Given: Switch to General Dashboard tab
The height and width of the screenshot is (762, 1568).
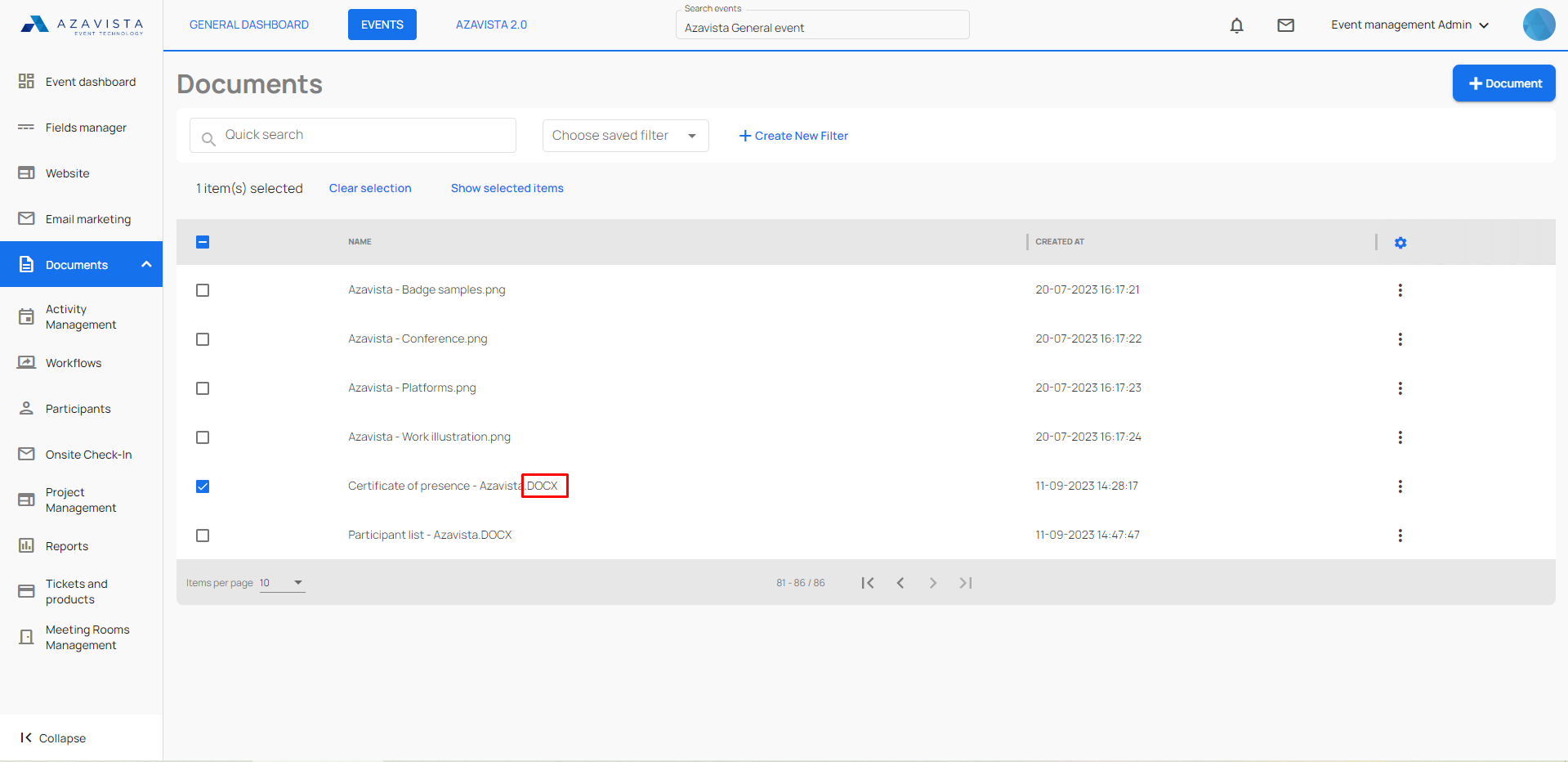Looking at the screenshot, I should point(249,25).
